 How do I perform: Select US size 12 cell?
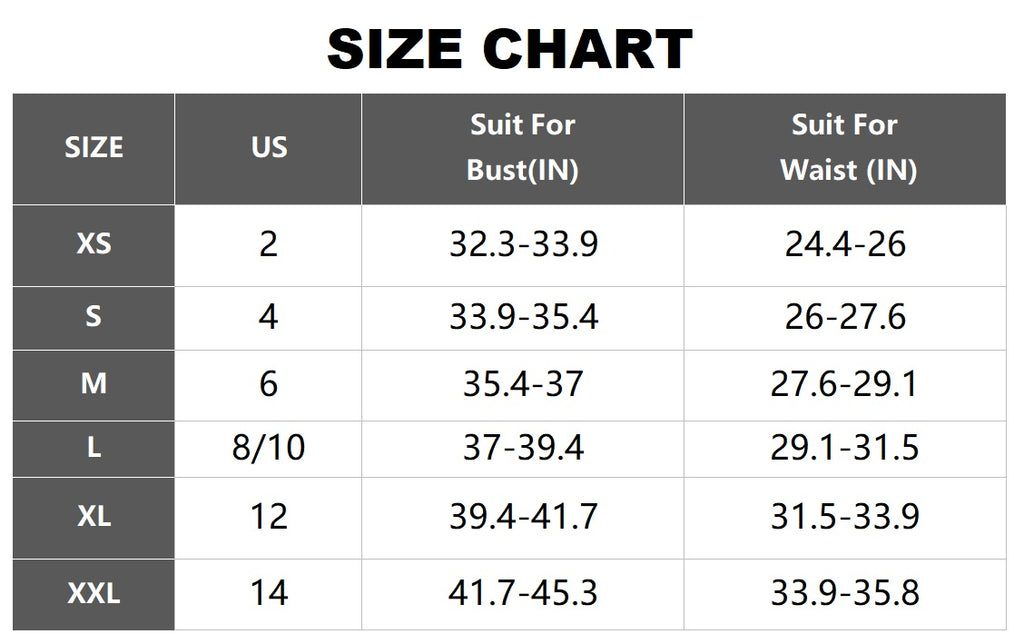tap(268, 517)
